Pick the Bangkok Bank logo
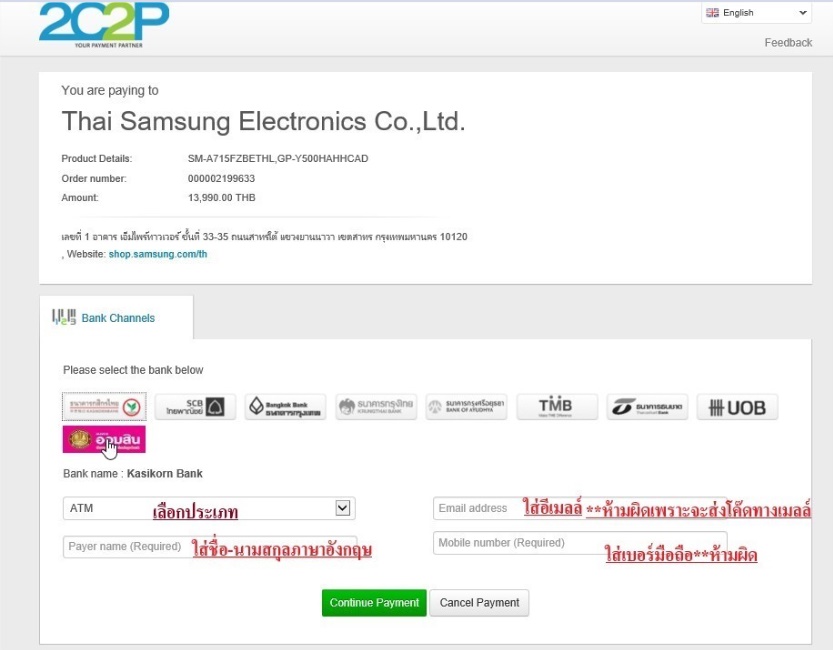The height and width of the screenshot is (650, 833). (285, 407)
